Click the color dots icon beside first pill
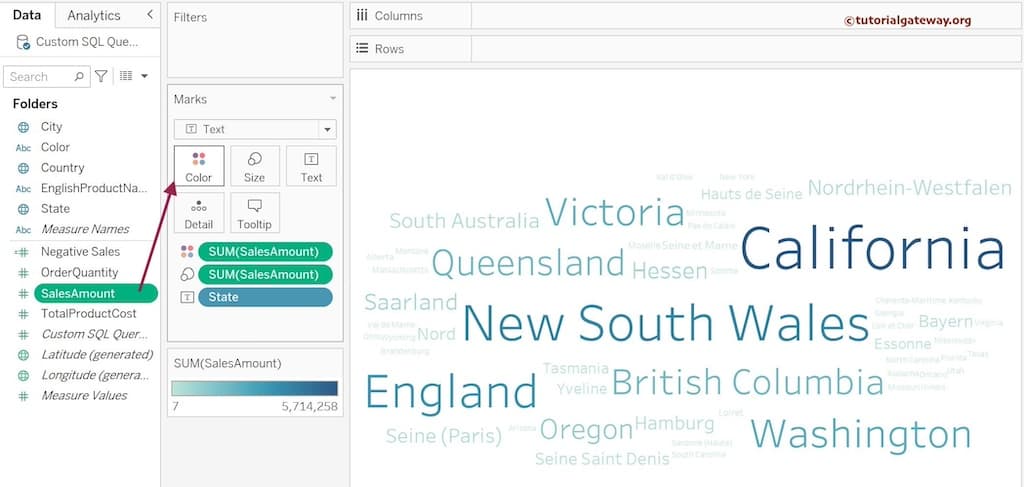1024x487 pixels. pos(187,251)
